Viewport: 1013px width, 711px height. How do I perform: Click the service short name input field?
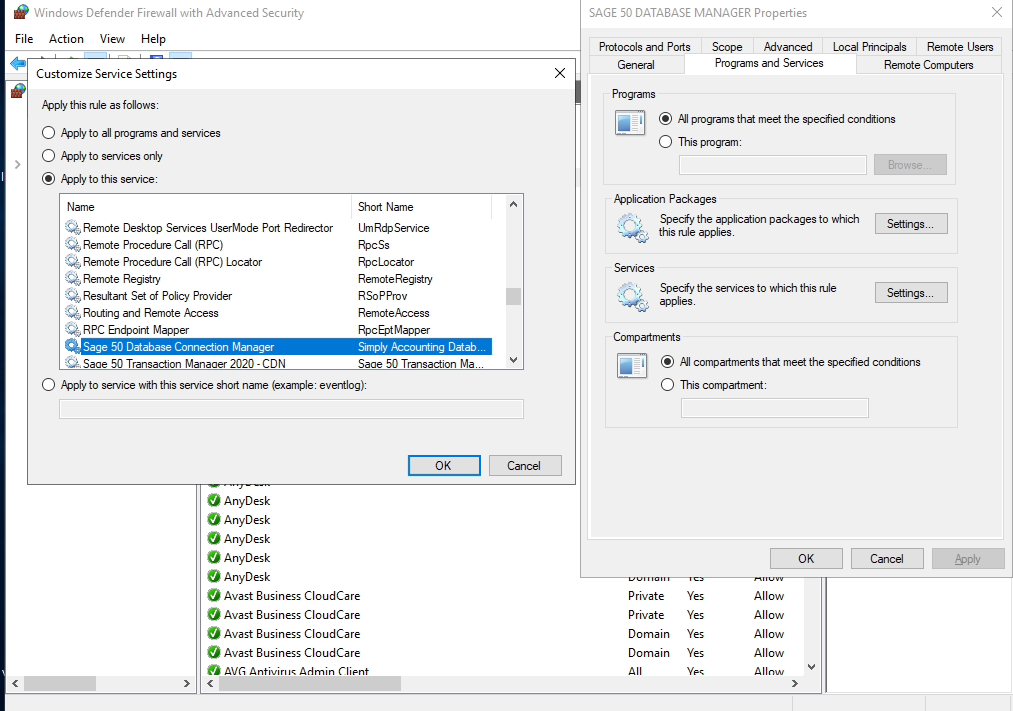(291, 409)
